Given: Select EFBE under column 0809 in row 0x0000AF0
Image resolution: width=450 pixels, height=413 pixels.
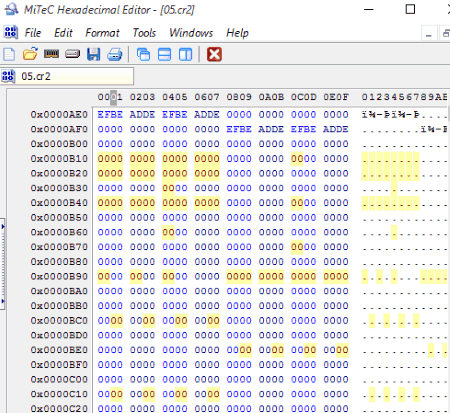Looking at the screenshot, I should coord(239,129).
